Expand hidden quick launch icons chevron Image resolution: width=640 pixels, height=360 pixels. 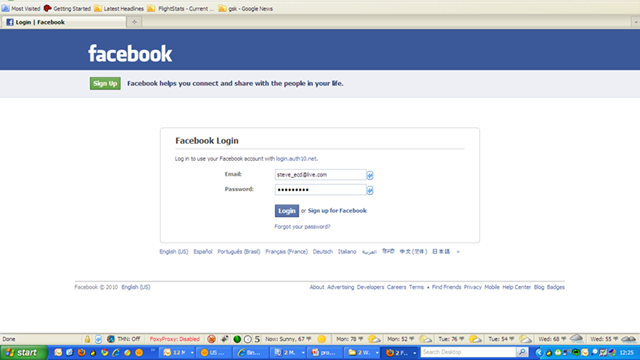(153, 350)
